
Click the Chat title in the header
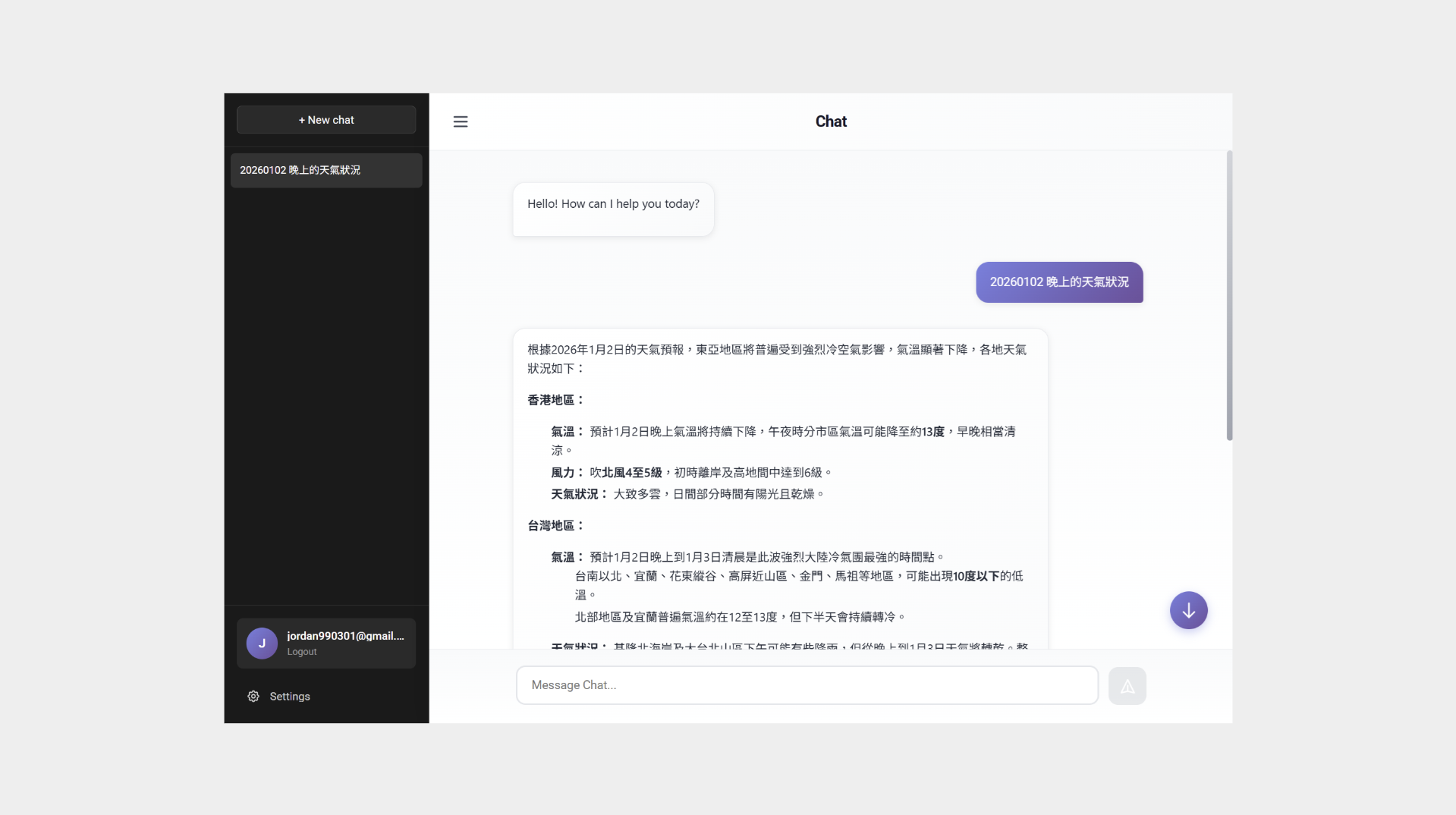pyautogui.click(x=830, y=121)
